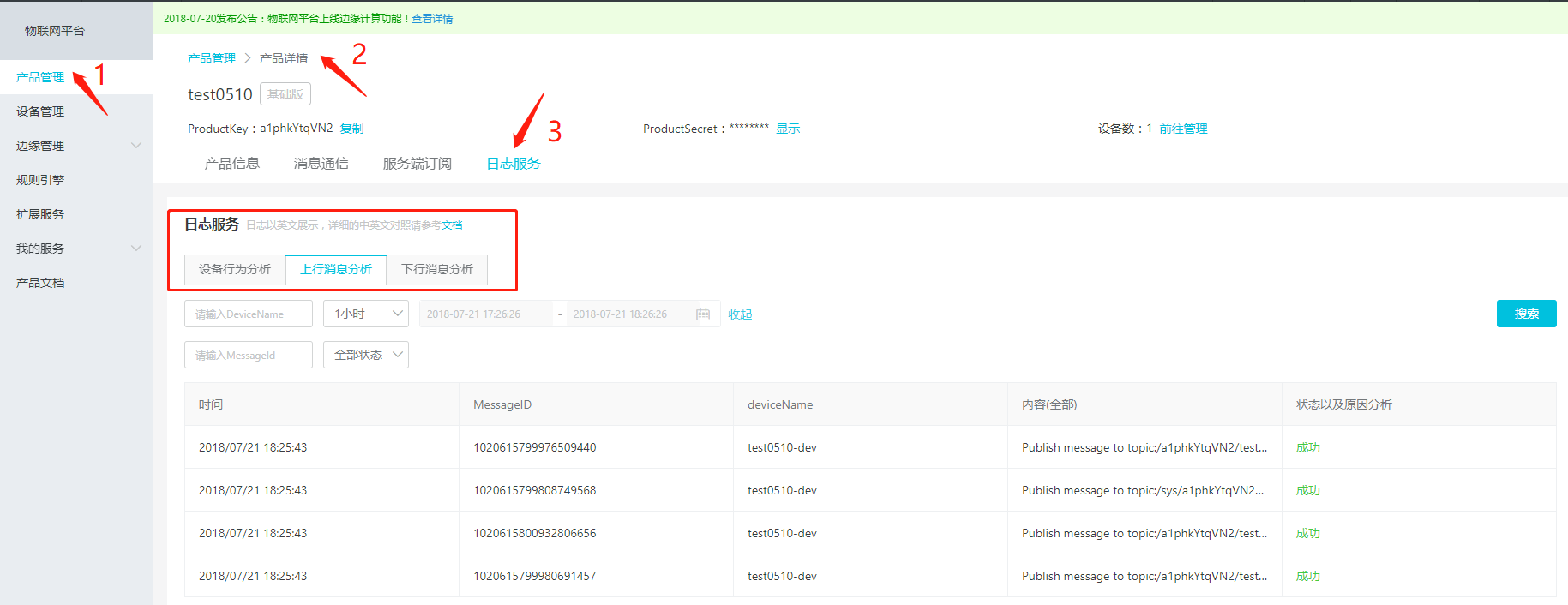Click 复制 to copy the ProductKey
The image size is (1568, 605).
coord(351,129)
